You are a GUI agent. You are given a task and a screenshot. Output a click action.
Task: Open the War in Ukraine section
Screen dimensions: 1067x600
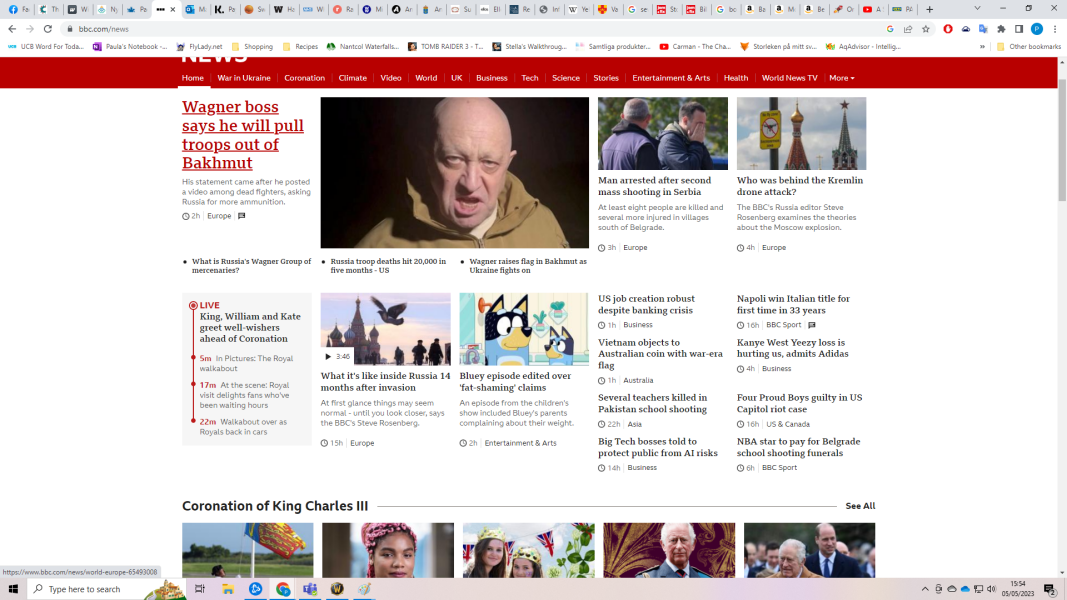tap(244, 78)
